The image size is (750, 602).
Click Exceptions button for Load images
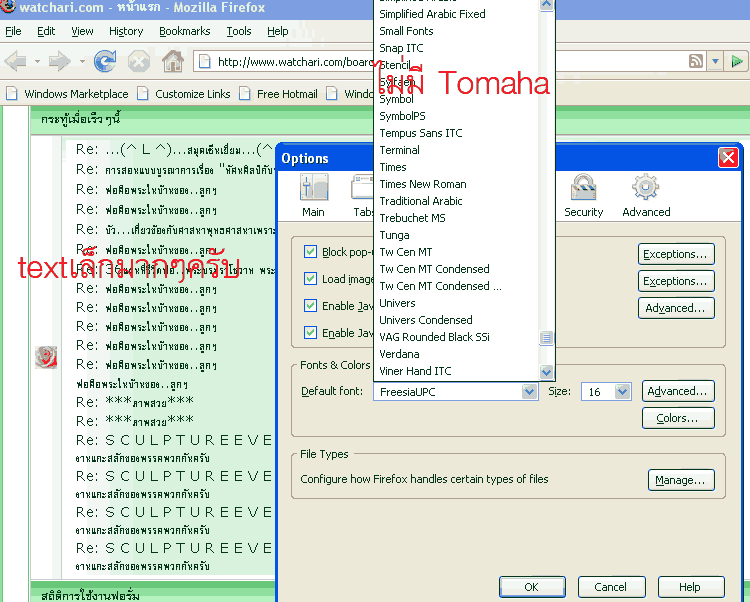[676, 281]
